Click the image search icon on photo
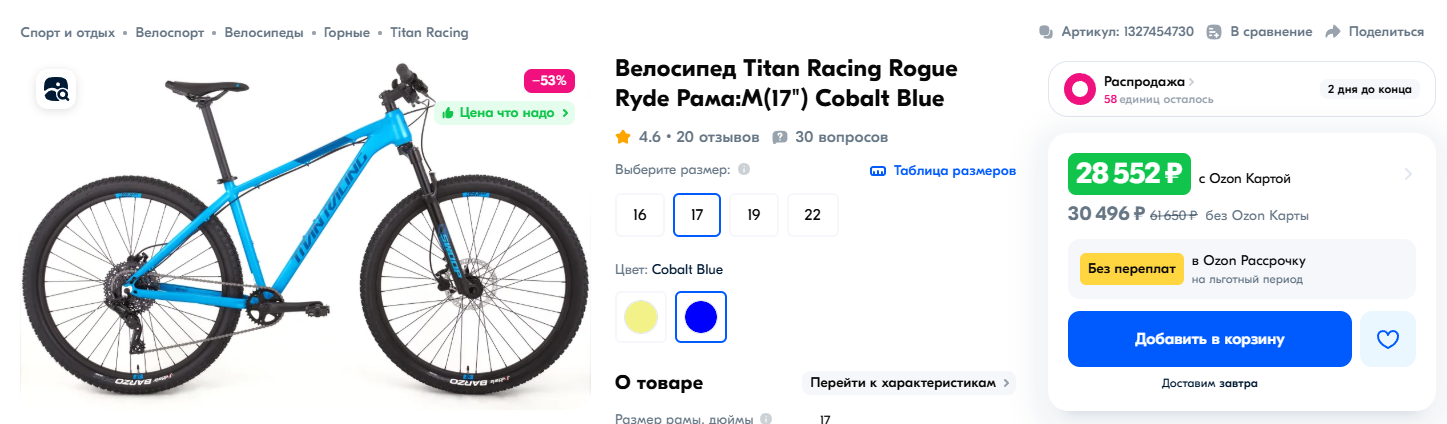 tap(57, 90)
